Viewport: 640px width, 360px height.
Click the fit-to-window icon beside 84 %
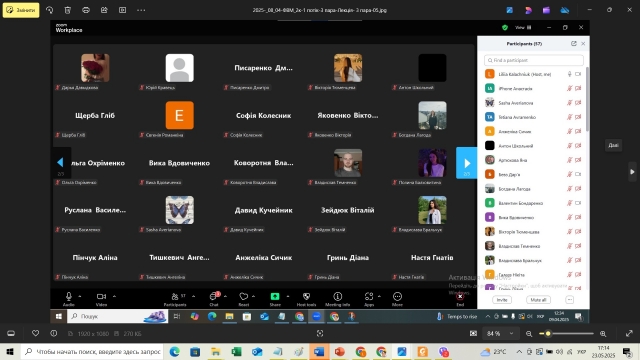(473, 333)
